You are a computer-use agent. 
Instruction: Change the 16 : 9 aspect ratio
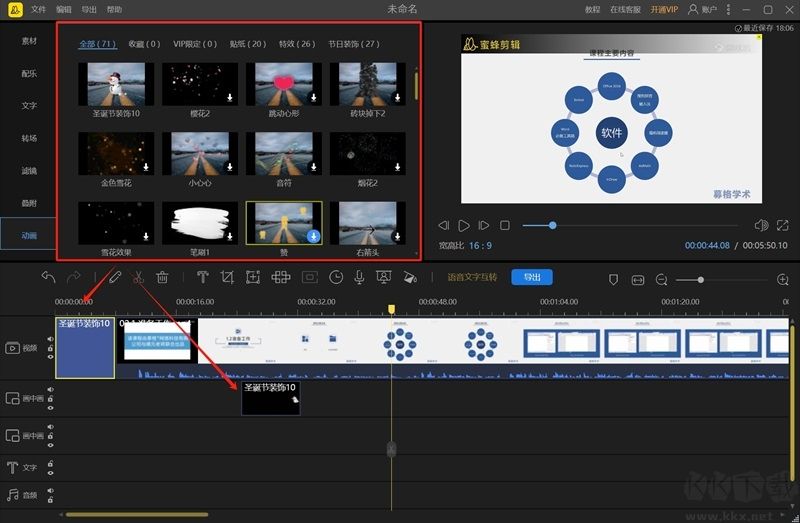(x=479, y=245)
